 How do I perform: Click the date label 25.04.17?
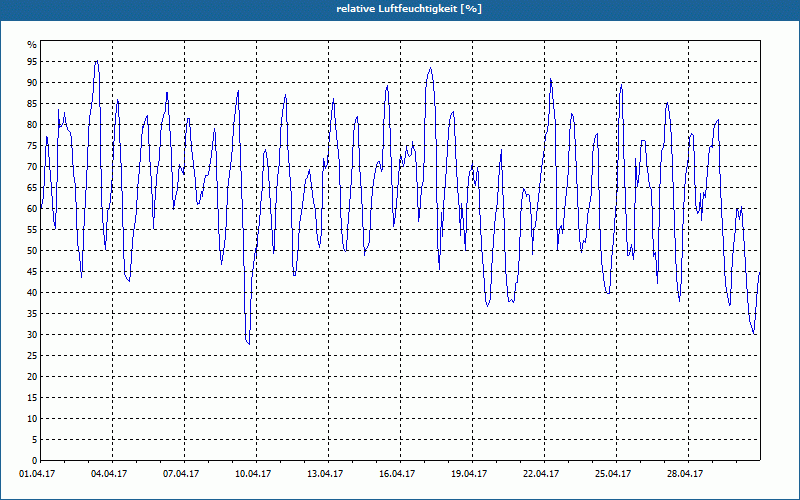[613, 474]
